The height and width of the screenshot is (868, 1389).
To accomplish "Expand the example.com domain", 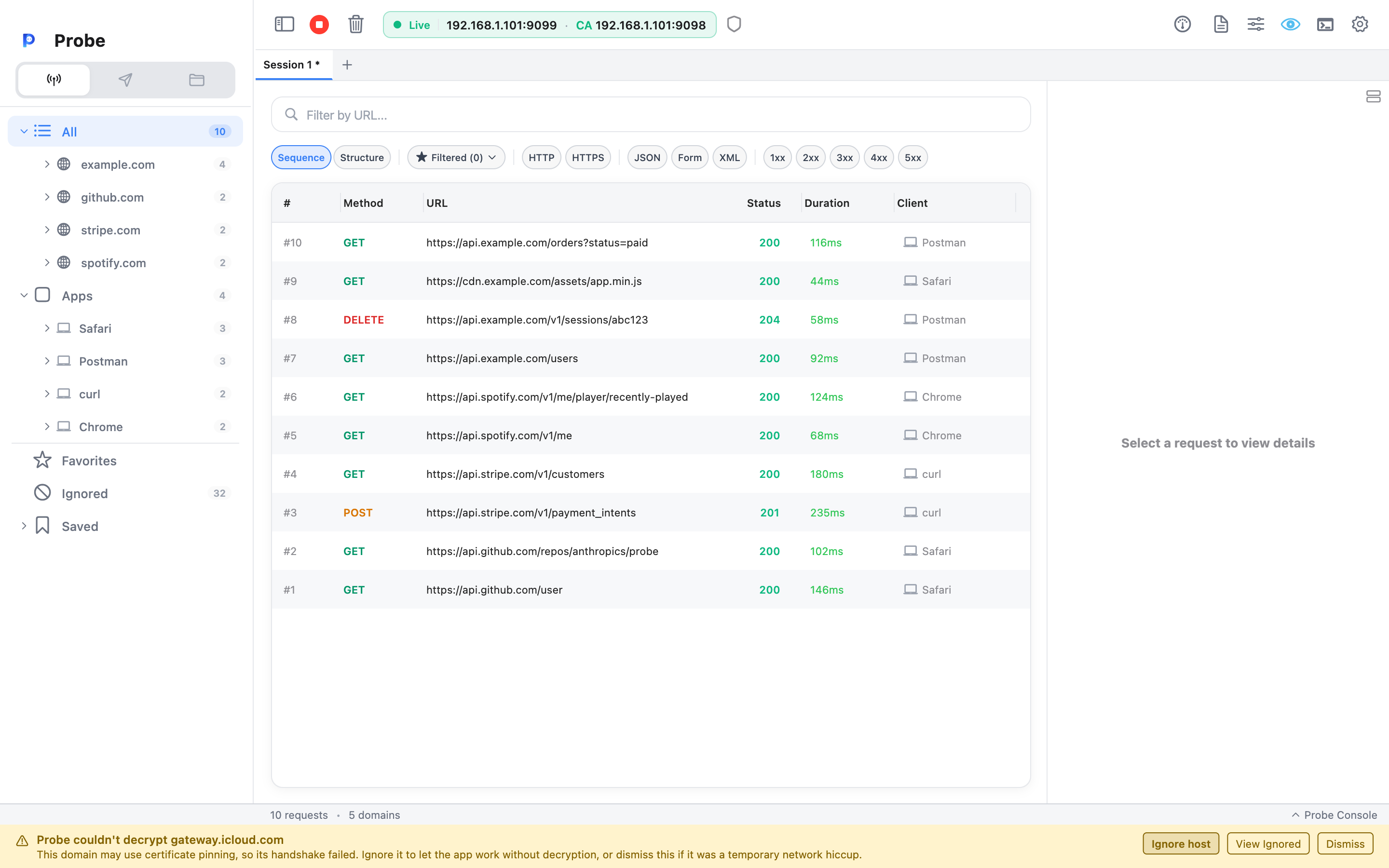I will point(47,164).
